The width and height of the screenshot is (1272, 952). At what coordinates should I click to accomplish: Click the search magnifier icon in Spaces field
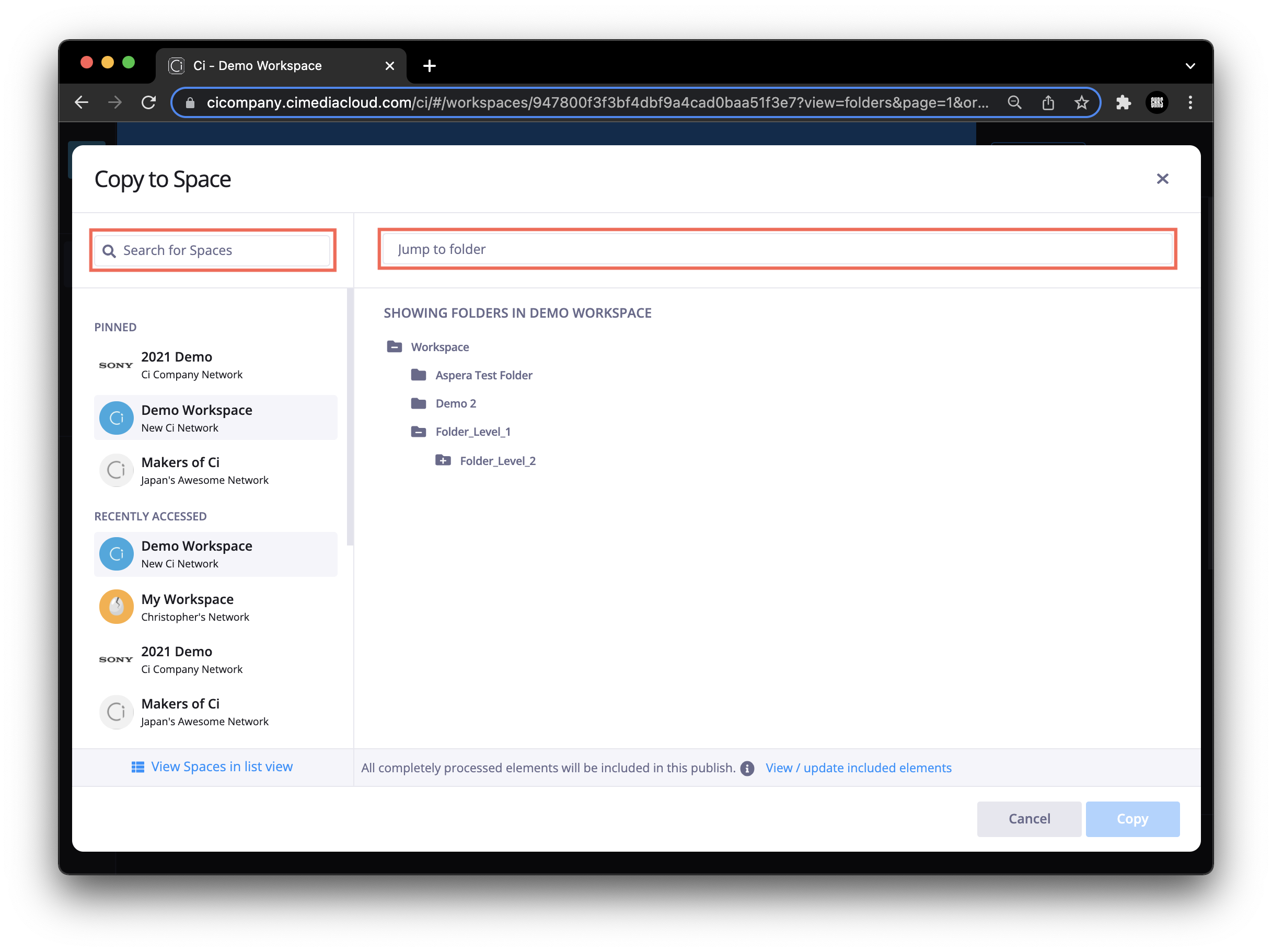click(109, 251)
